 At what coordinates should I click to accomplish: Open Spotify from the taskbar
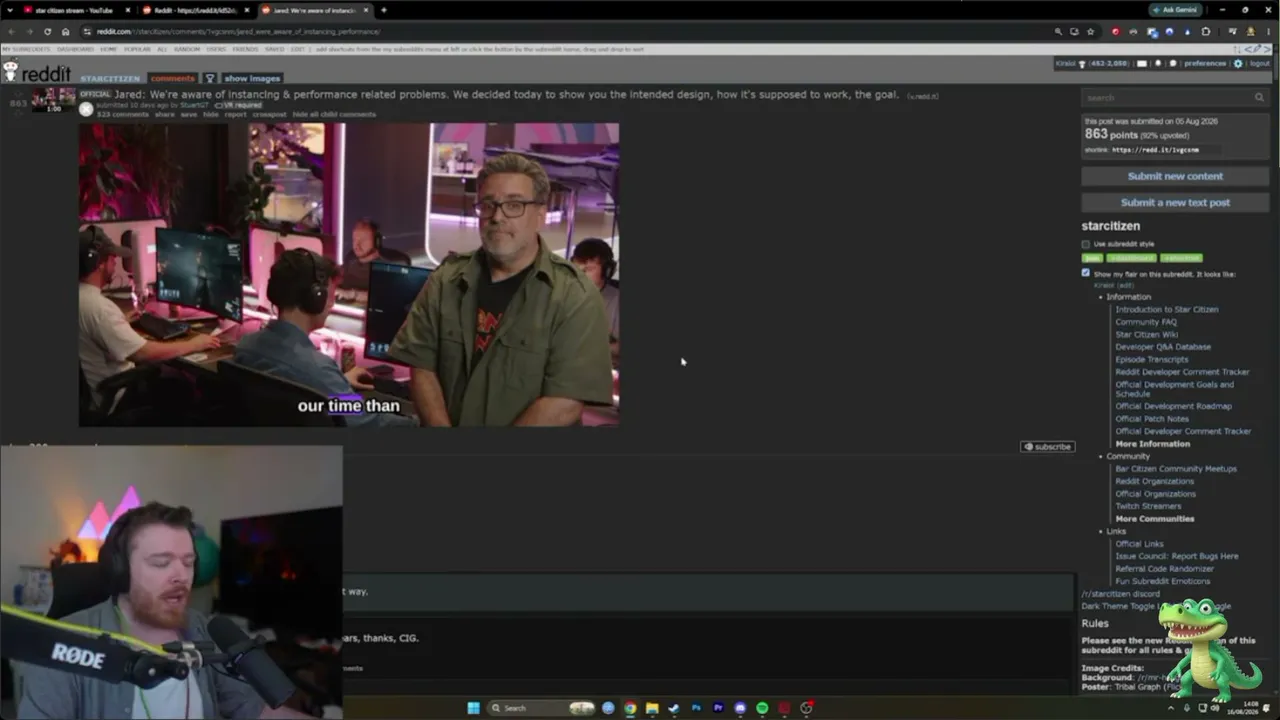(x=762, y=708)
